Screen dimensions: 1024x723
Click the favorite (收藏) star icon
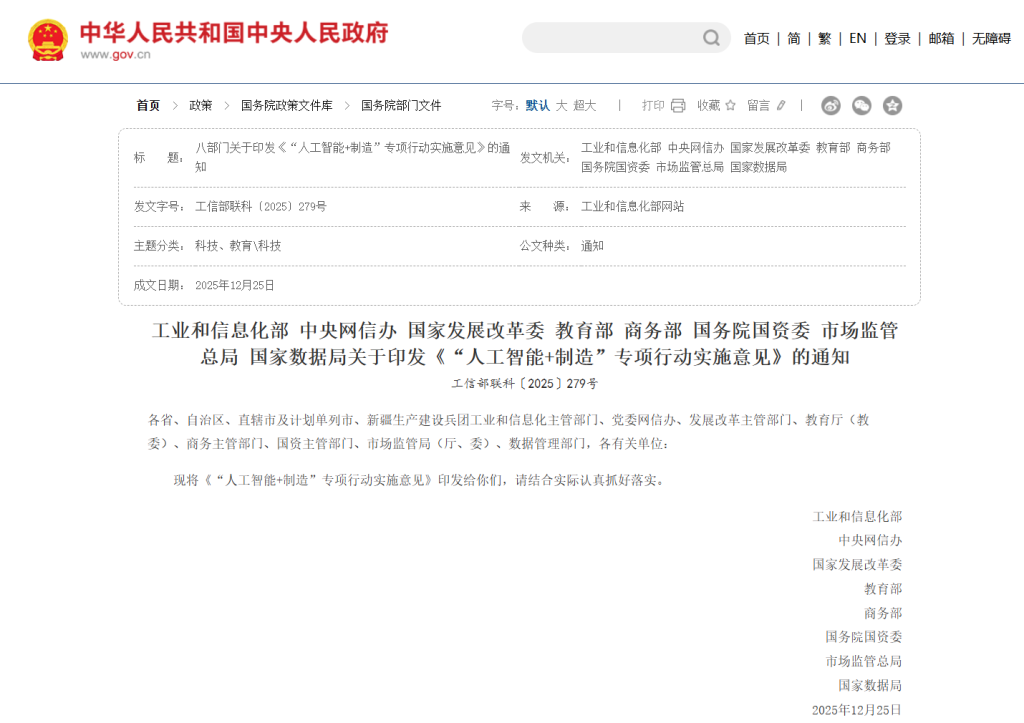point(730,105)
